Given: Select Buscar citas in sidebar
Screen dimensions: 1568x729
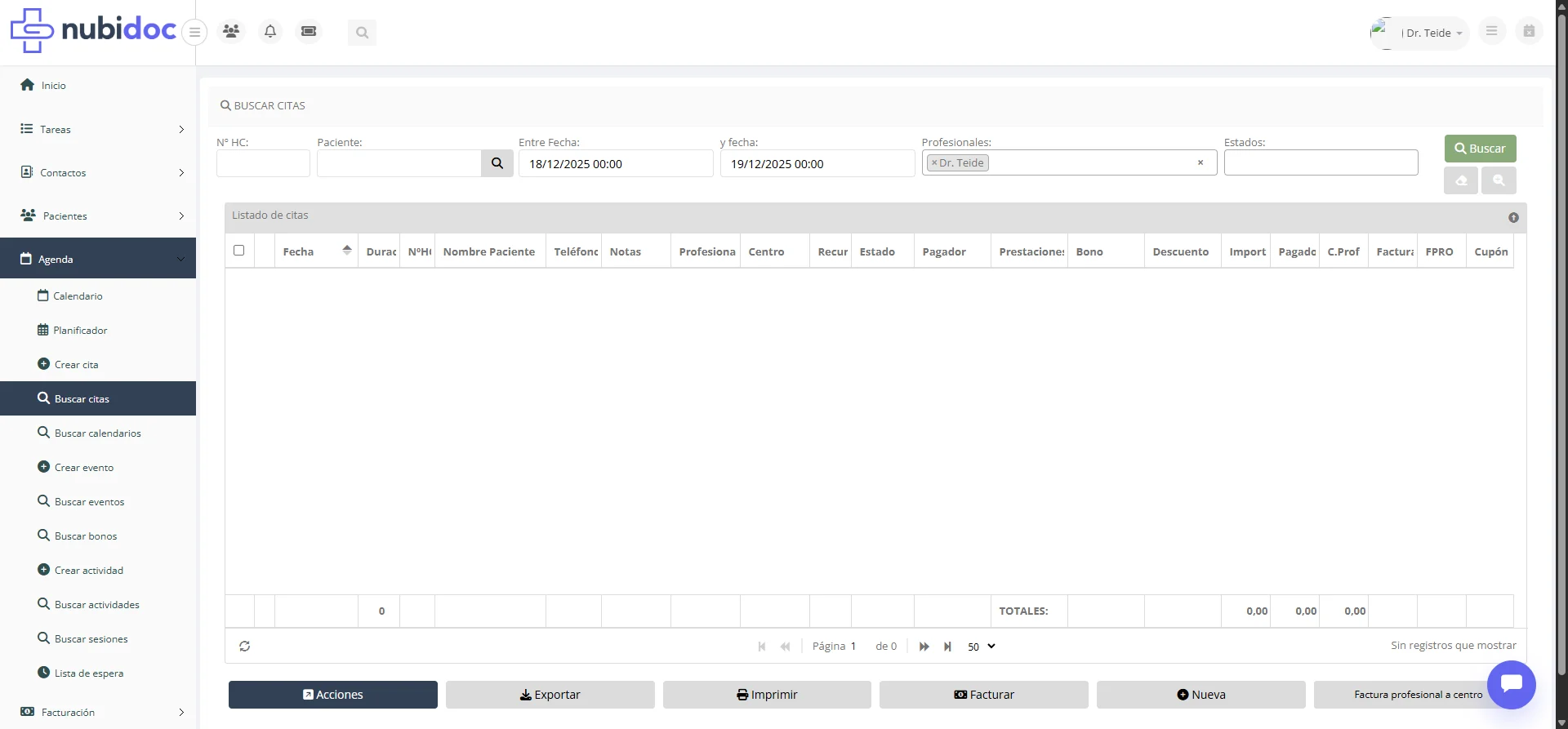Looking at the screenshot, I should coord(98,398).
